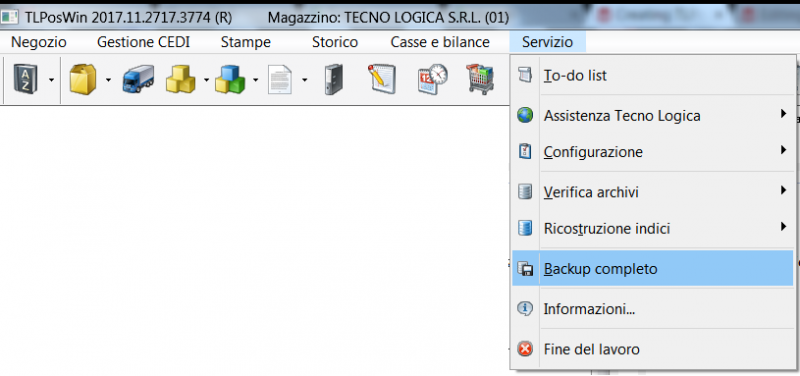Image resolution: width=800 pixels, height=376 pixels.
Task: Expand the A-Z book icon dropdown arrow
Action: pos(51,80)
